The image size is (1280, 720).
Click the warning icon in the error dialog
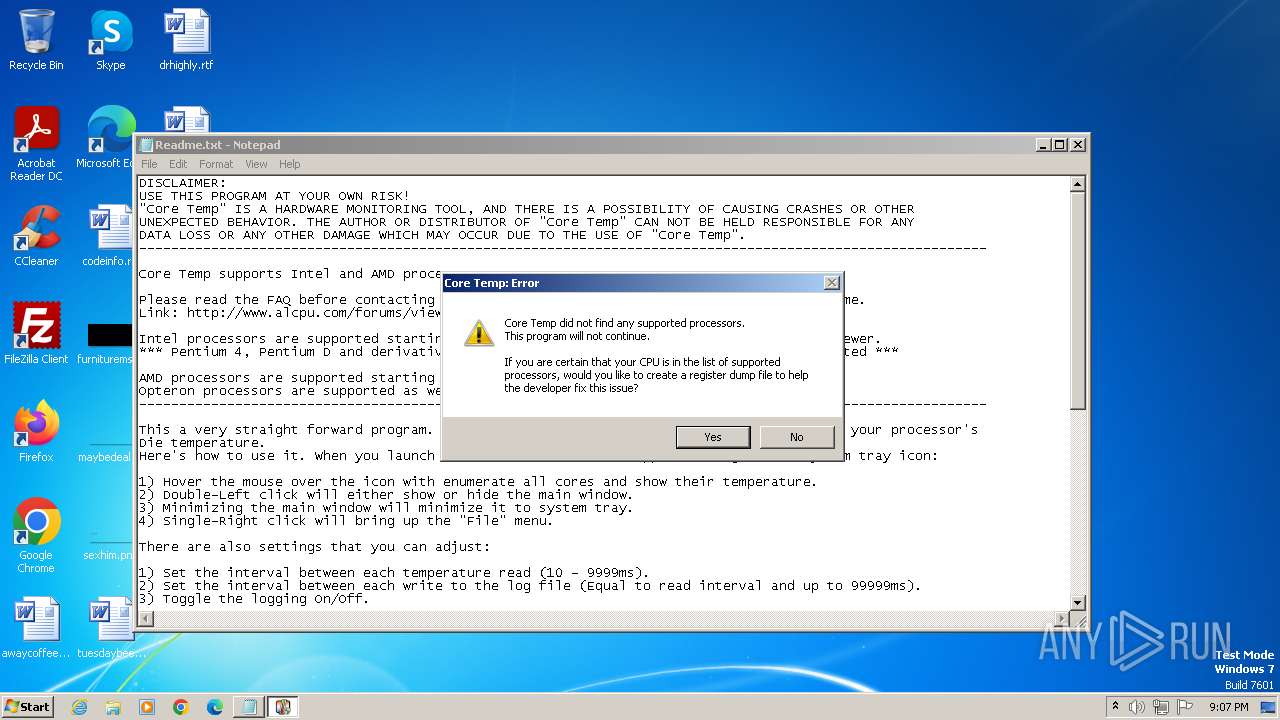pos(479,334)
